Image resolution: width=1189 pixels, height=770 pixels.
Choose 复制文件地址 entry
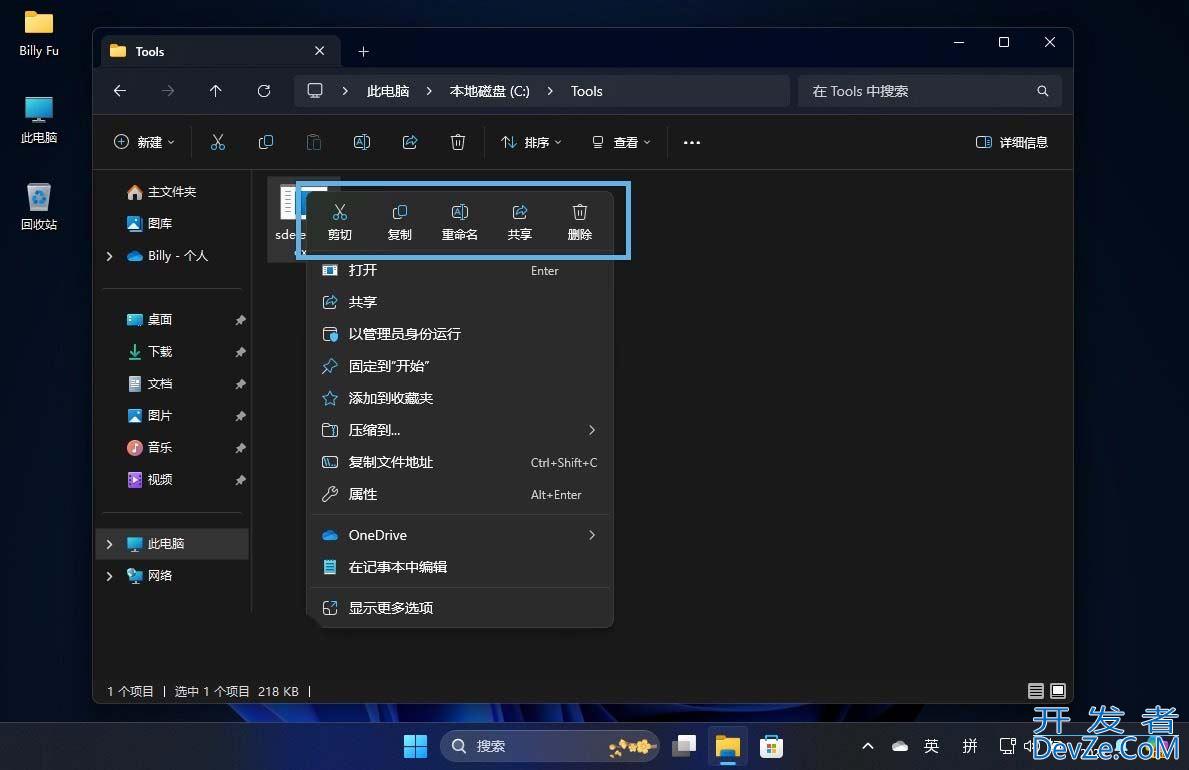[461, 462]
